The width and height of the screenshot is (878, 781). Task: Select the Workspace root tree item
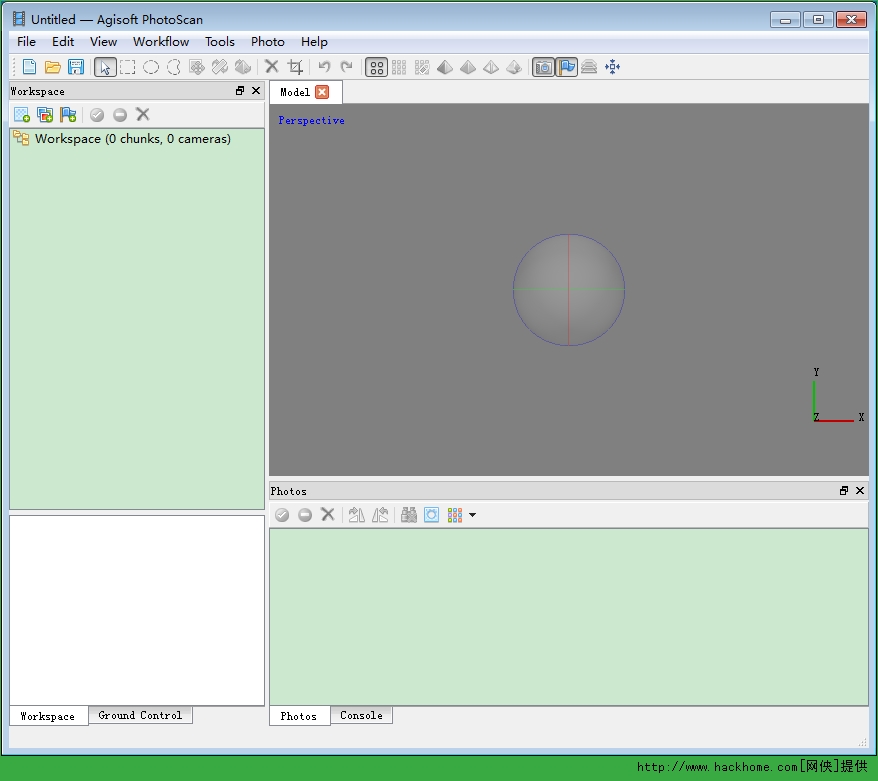(x=133, y=139)
